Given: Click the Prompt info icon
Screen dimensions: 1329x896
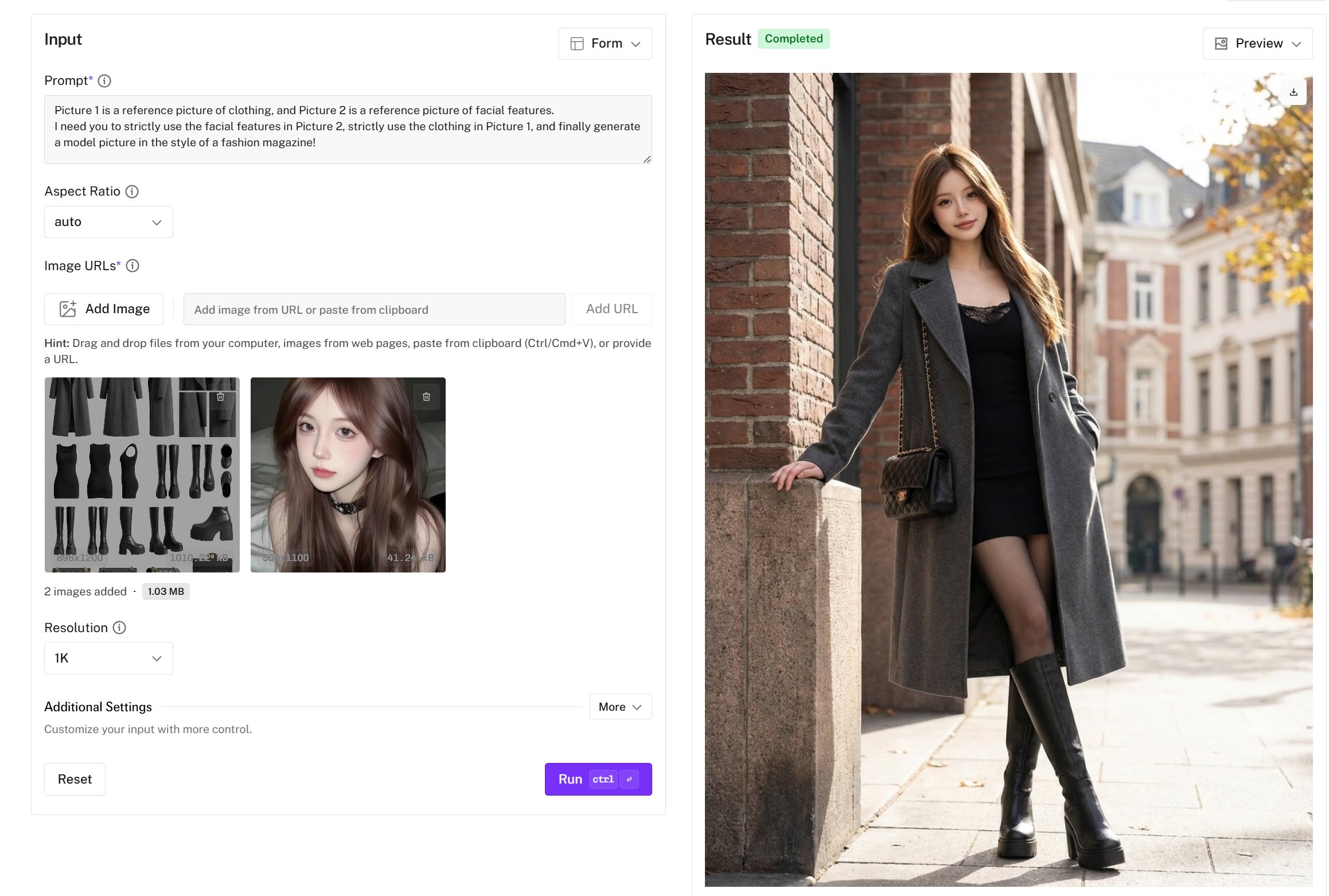Looking at the screenshot, I should [104, 81].
